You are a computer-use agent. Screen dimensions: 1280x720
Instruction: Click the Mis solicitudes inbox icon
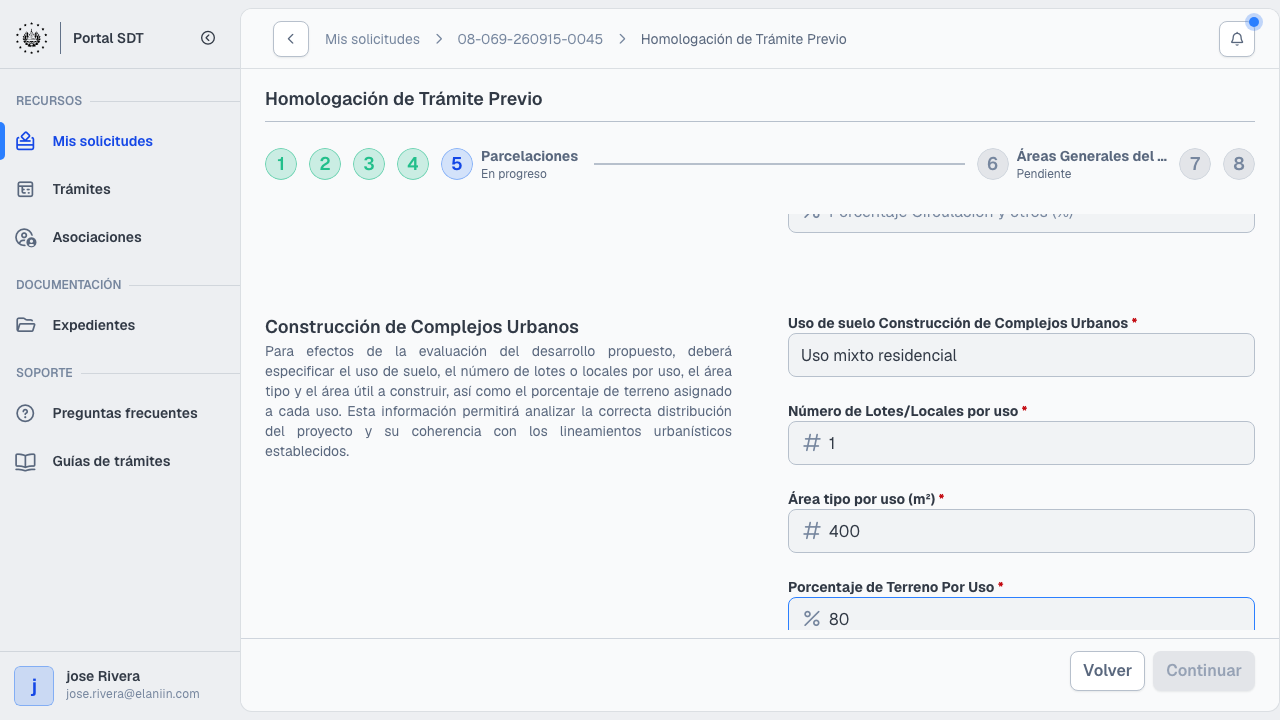coord(26,141)
